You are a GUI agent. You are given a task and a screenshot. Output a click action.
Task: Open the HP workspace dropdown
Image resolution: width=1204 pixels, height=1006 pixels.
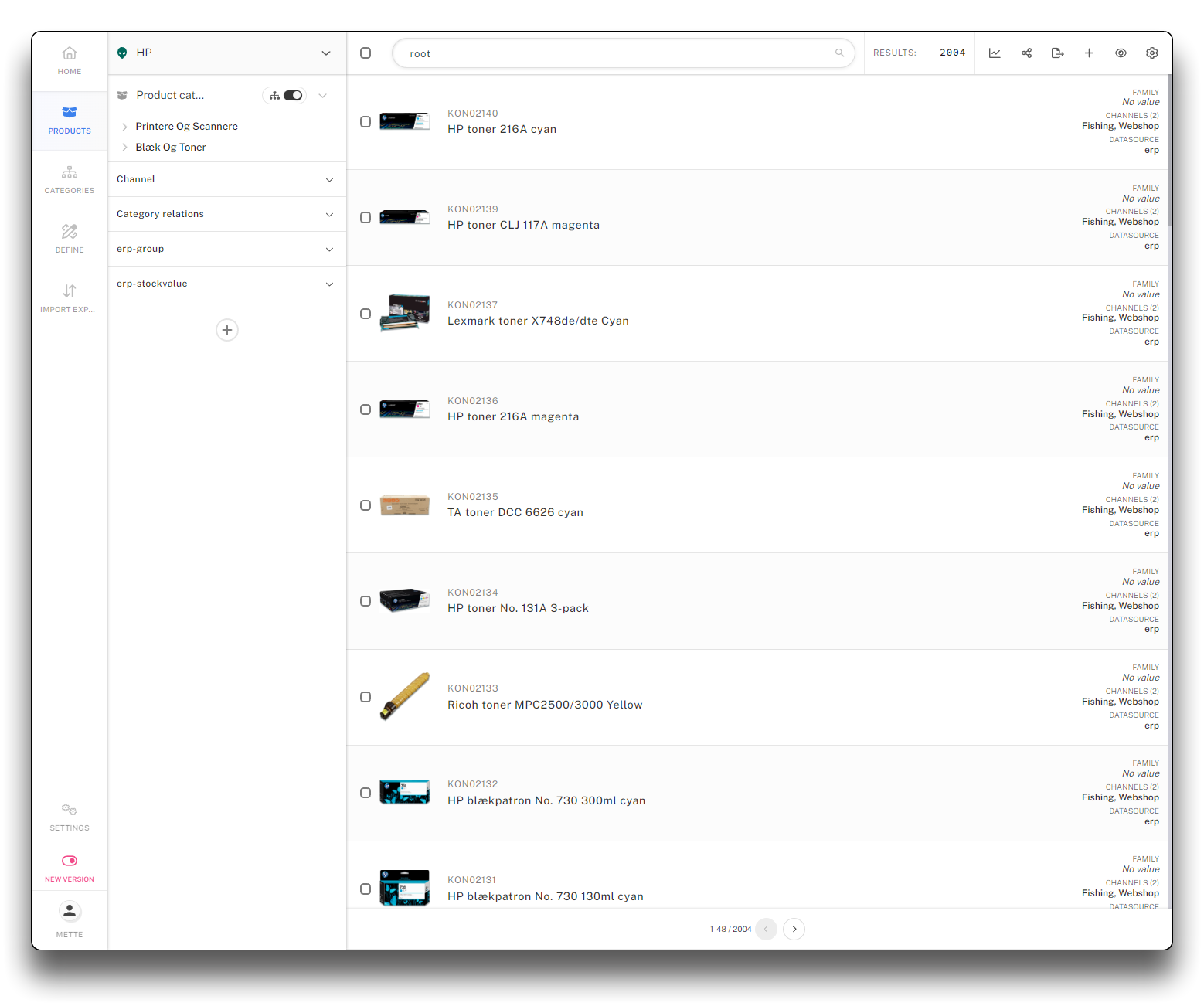(325, 53)
